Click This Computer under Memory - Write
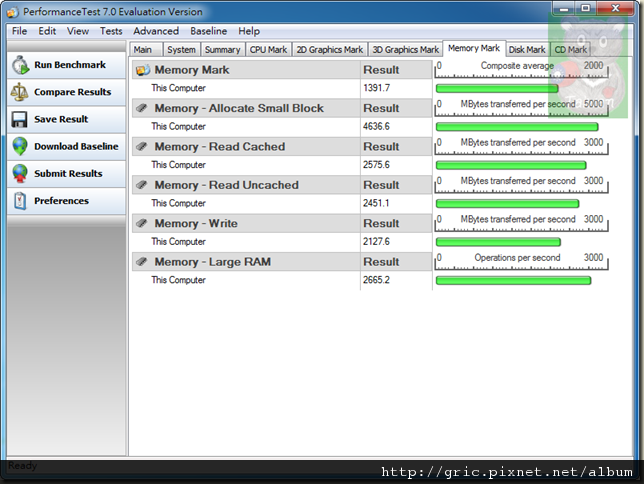 pos(178,242)
